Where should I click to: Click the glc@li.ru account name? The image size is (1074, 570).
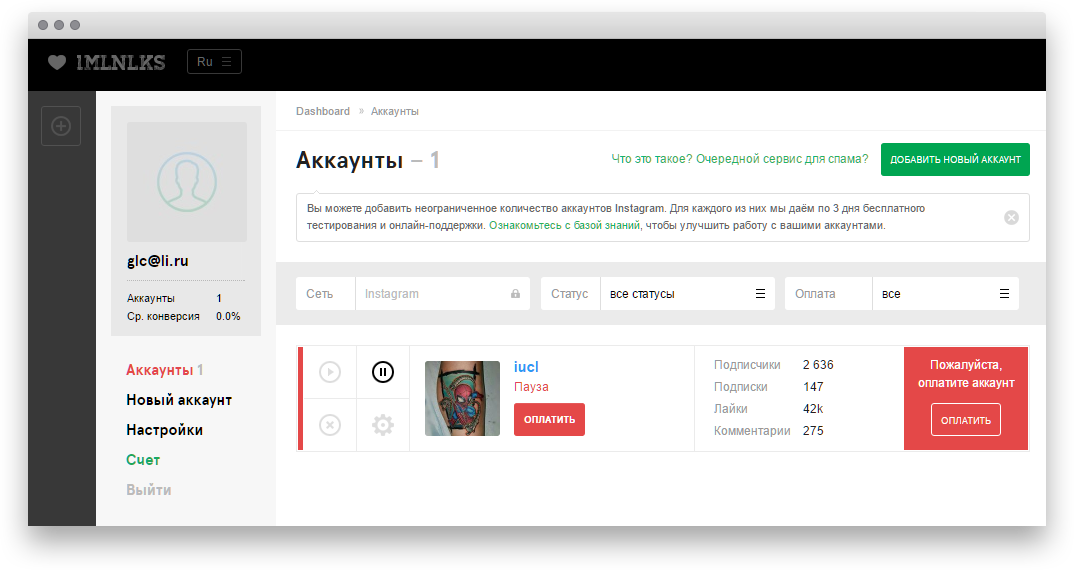tap(158, 261)
